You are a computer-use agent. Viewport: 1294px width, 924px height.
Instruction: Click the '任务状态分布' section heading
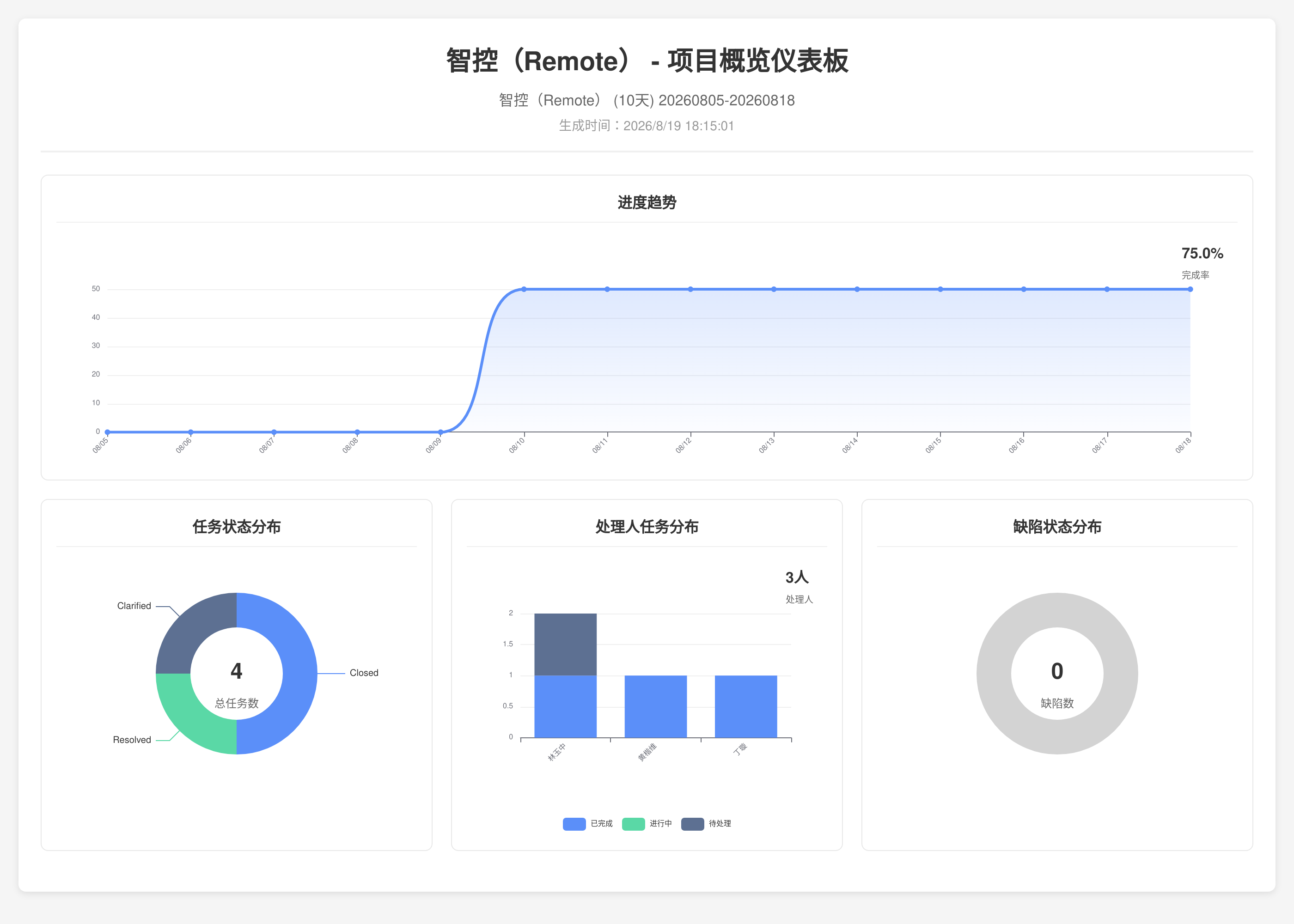point(237,527)
